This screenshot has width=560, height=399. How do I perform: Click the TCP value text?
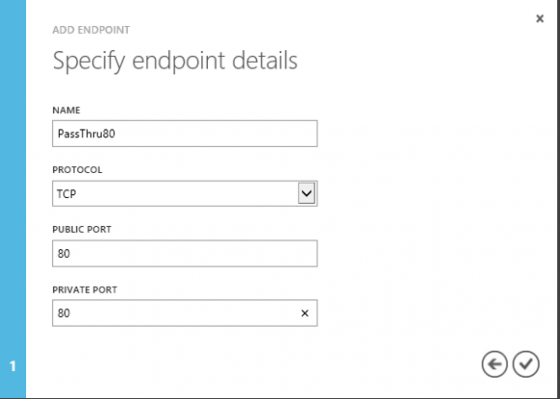coord(67,194)
